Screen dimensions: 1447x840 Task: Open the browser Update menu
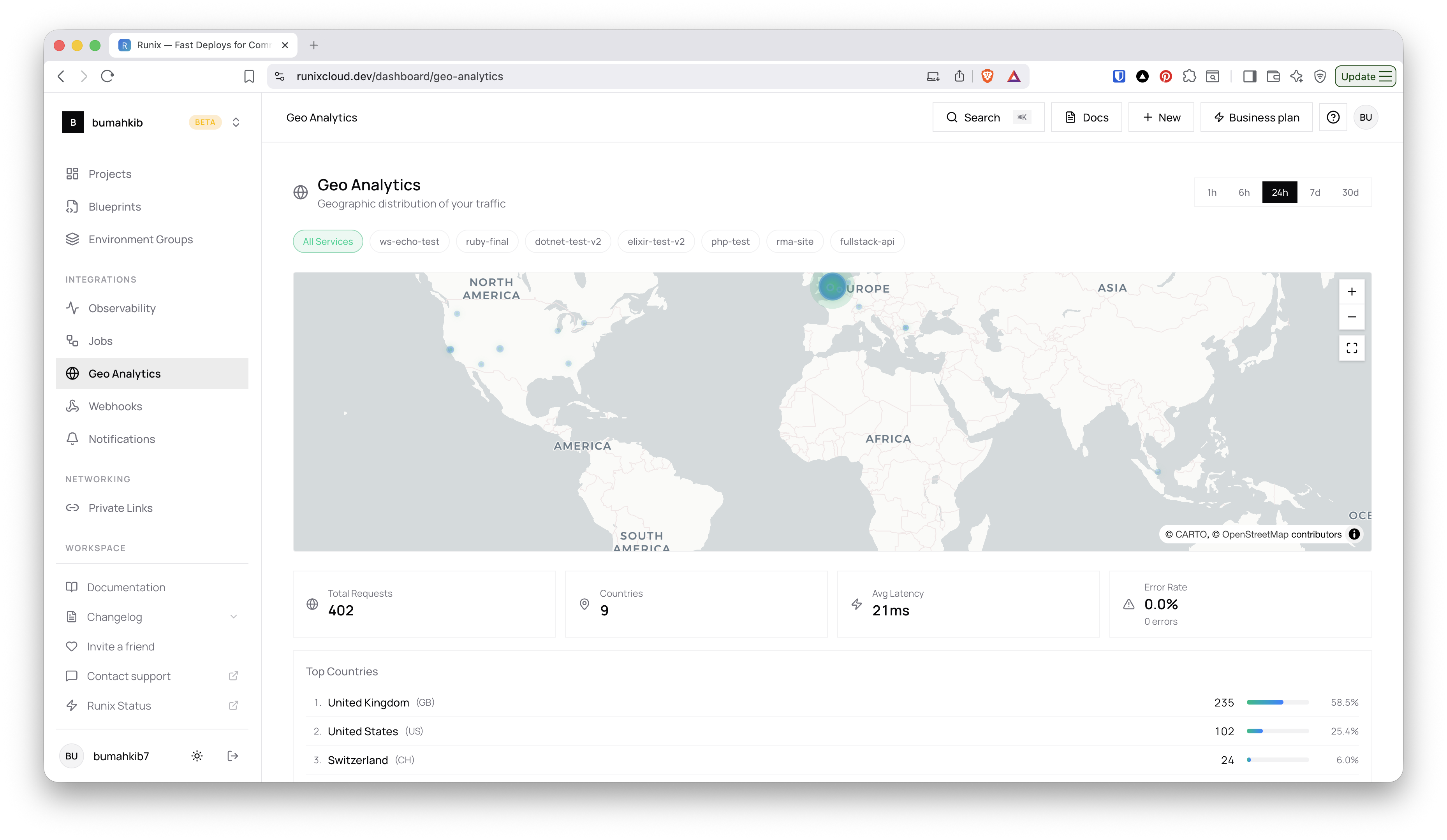coord(1365,76)
